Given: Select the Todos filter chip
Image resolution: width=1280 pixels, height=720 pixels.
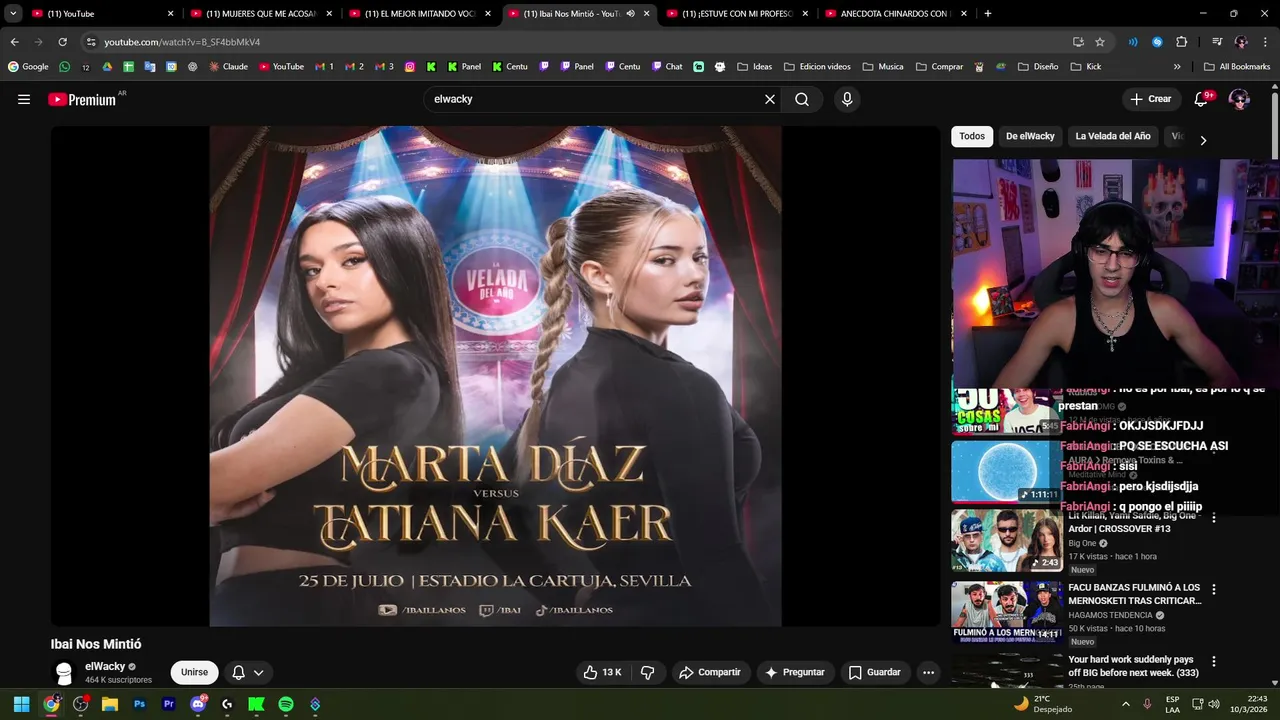Looking at the screenshot, I should 972,136.
